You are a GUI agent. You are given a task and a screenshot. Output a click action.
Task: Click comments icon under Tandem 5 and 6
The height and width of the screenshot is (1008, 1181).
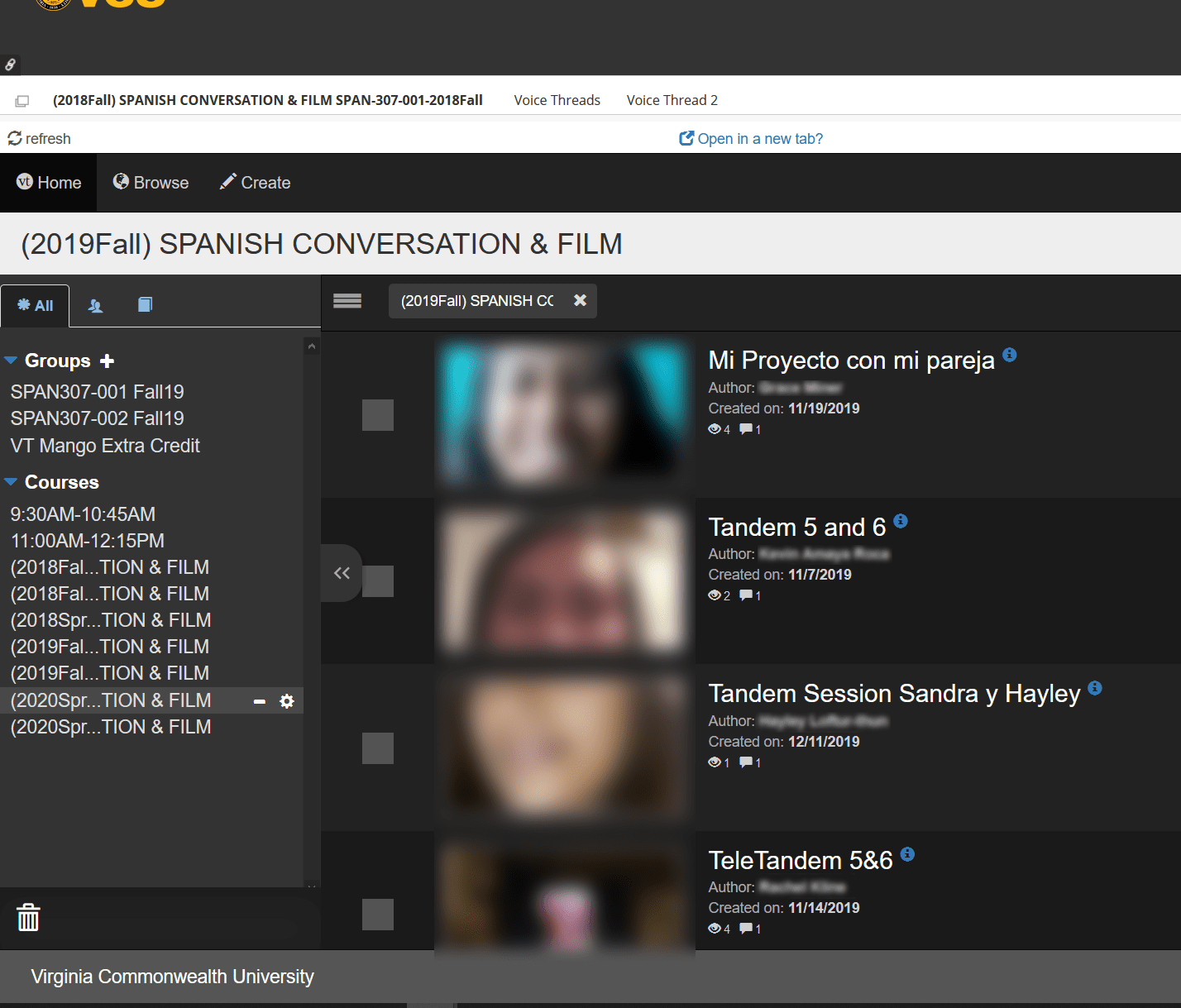[746, 595]
